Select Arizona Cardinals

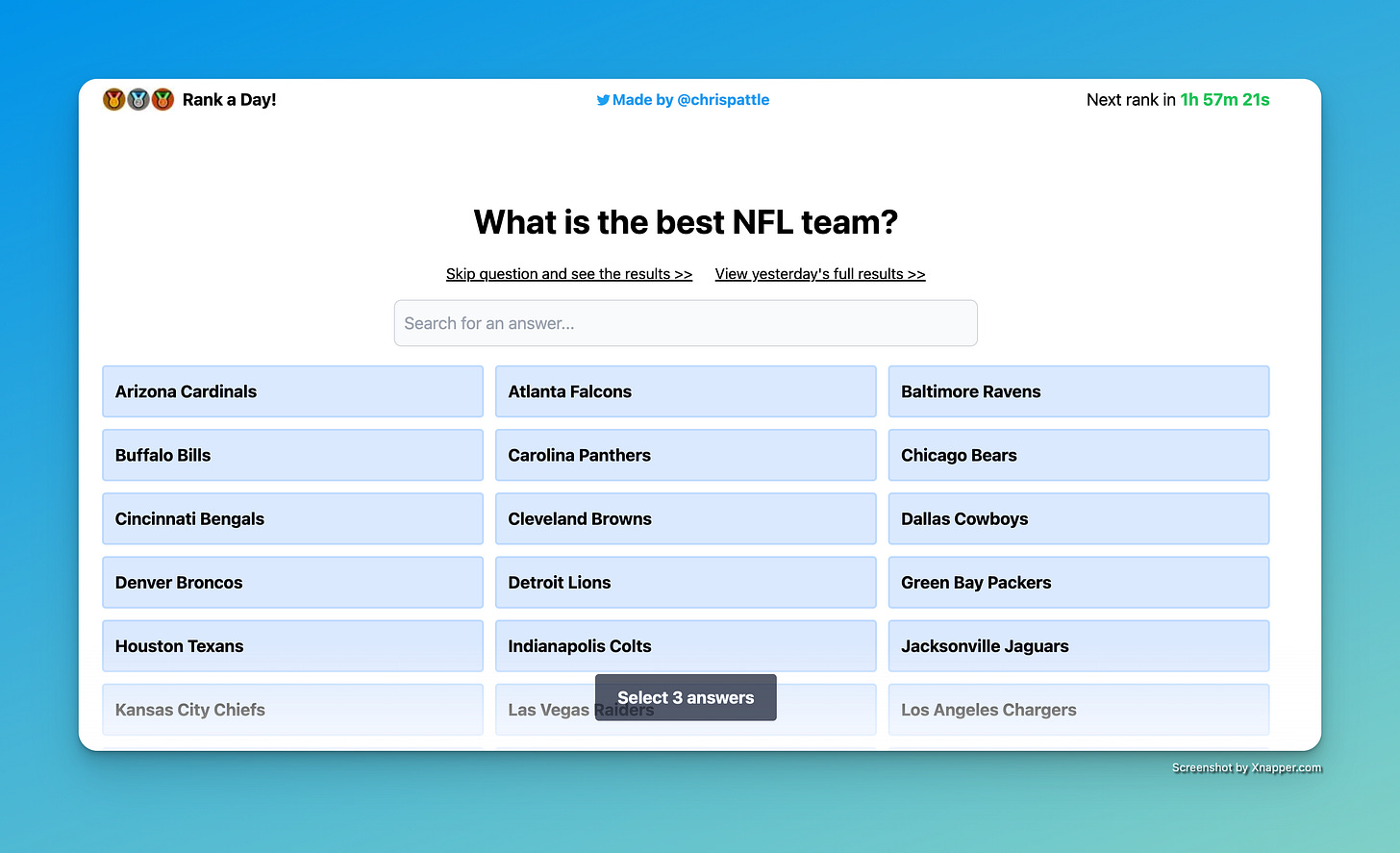(292, 391)
